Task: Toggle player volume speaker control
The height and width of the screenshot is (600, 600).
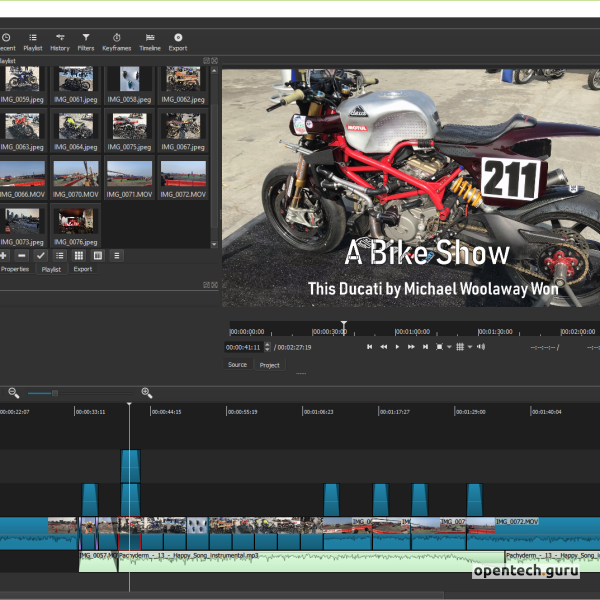Action: (481, 347)
